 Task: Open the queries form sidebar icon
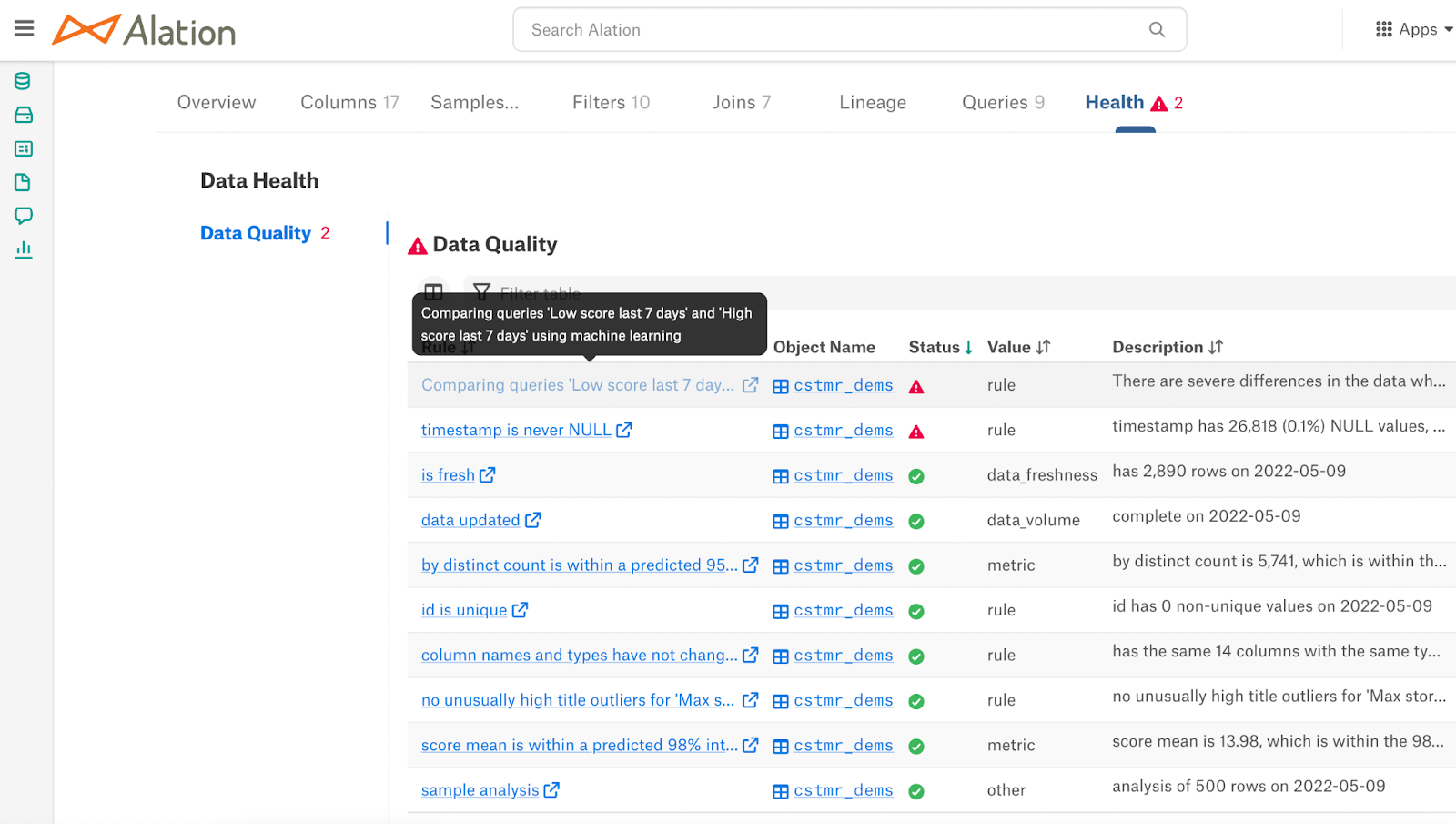(24, 148)
